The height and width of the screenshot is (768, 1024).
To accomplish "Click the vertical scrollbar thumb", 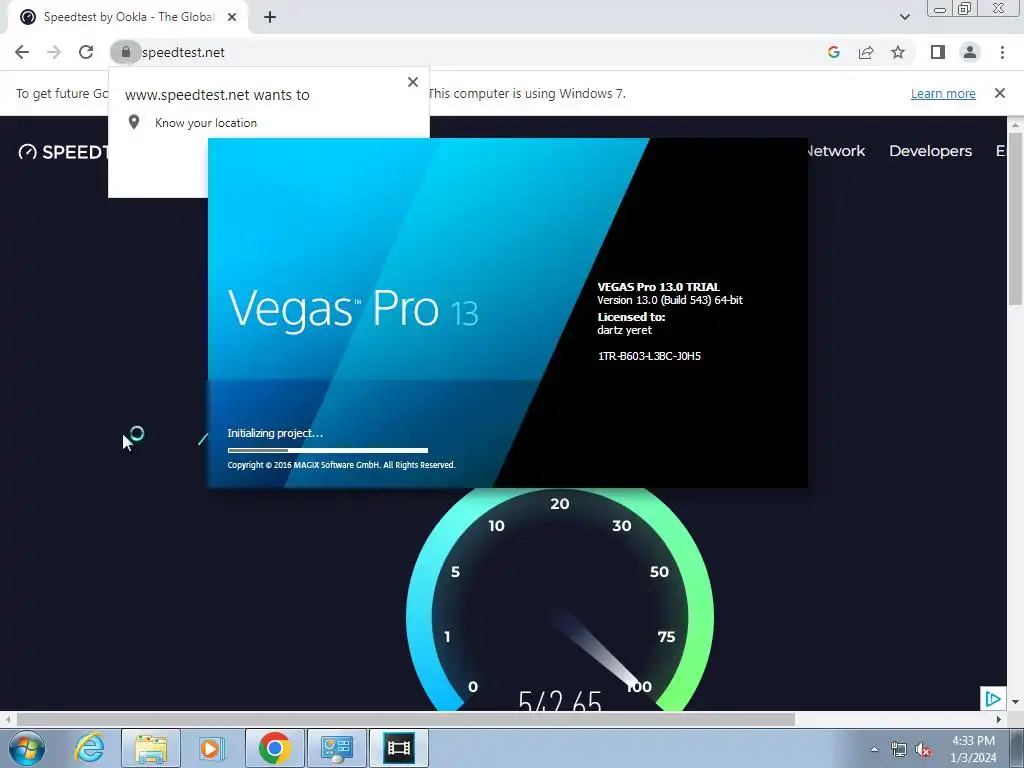I will pos(1015,218).
